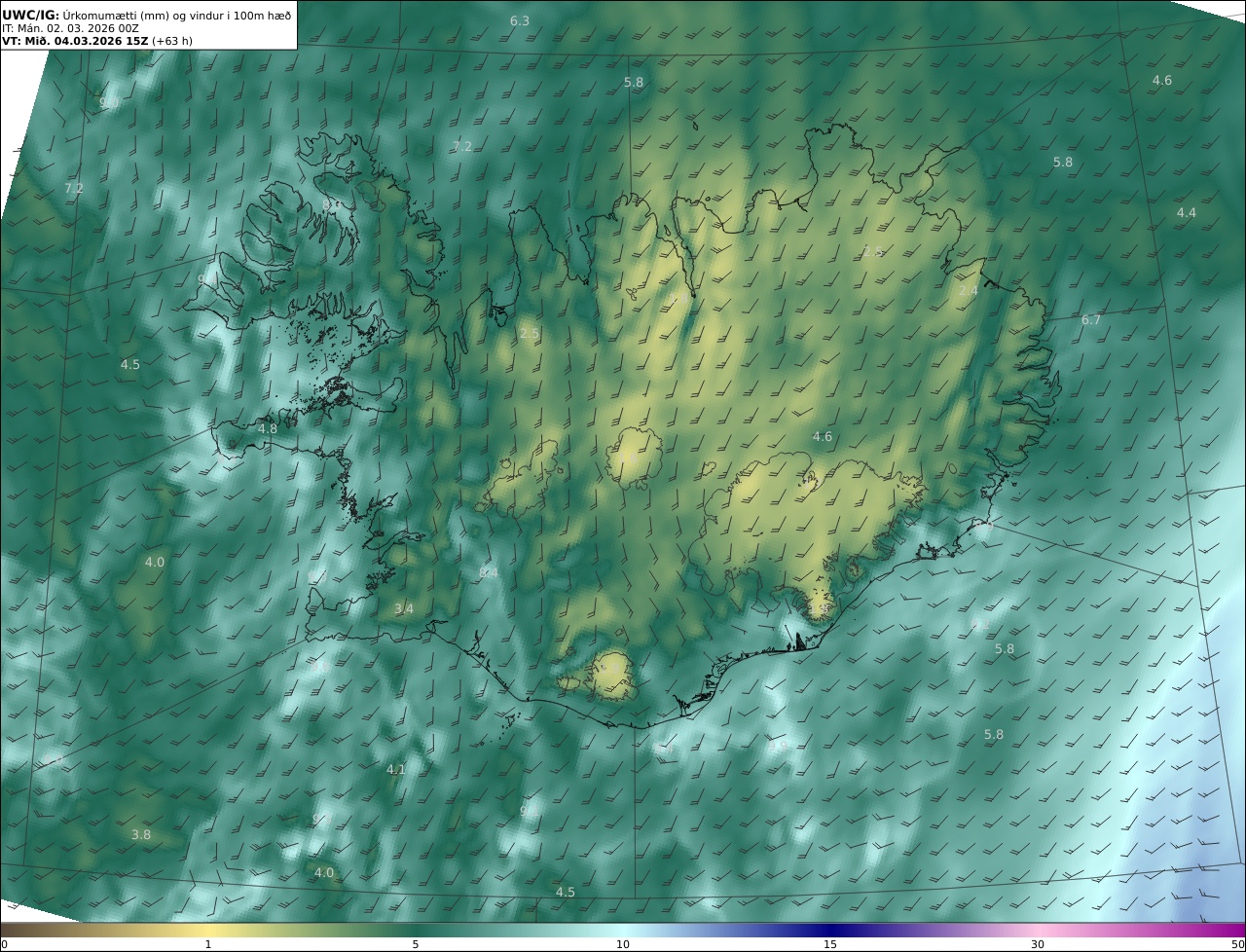The width and height of the screenshot is (1246, 952).
Task: Click the 4.8 value label on the map
Action: tap(268, 428)
